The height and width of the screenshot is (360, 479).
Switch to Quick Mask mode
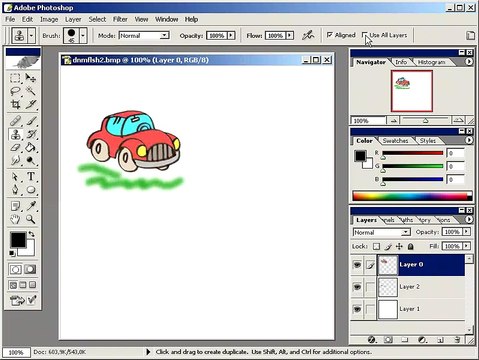click(x=30, y=269)
